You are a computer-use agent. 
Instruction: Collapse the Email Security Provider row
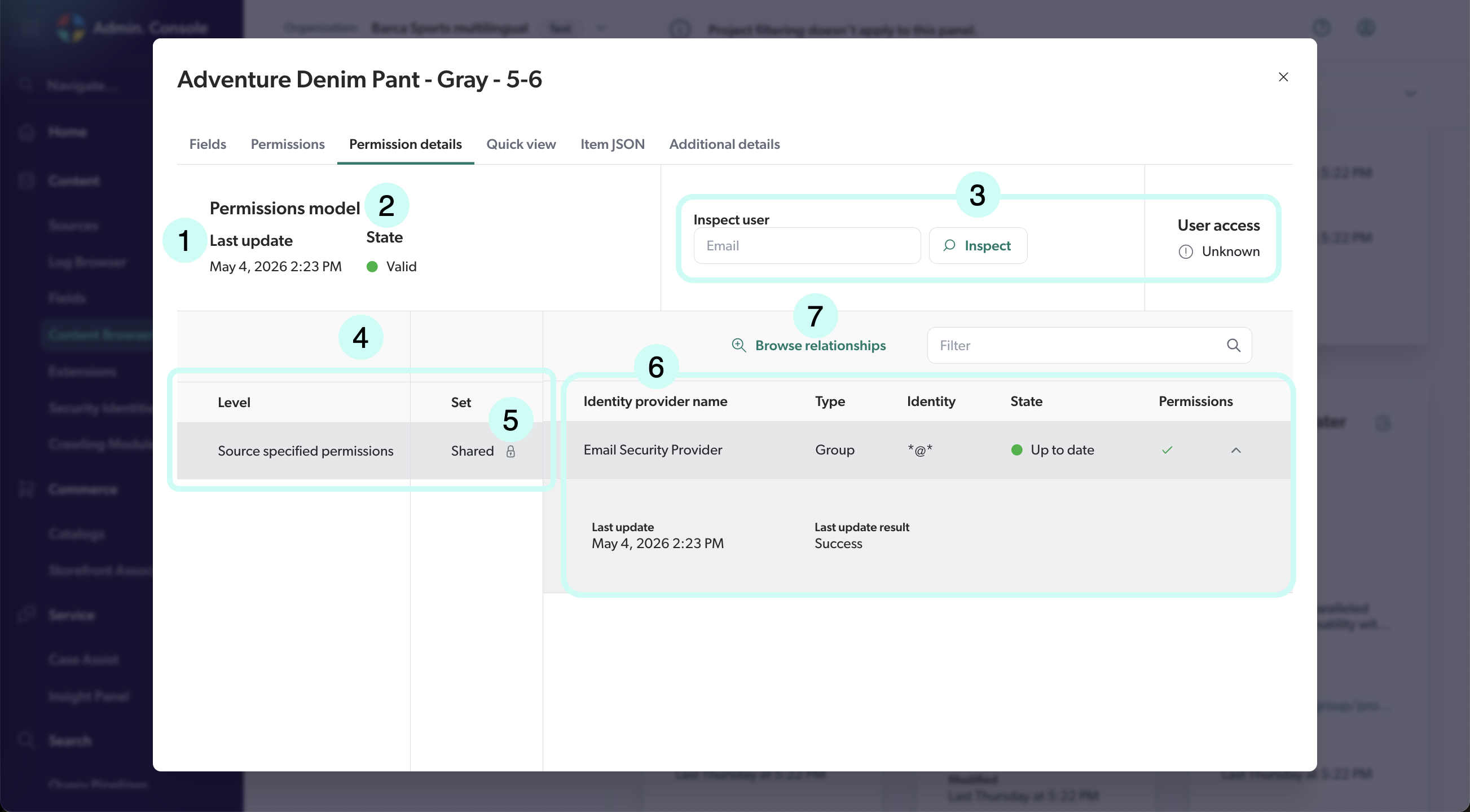[1235, 450]
